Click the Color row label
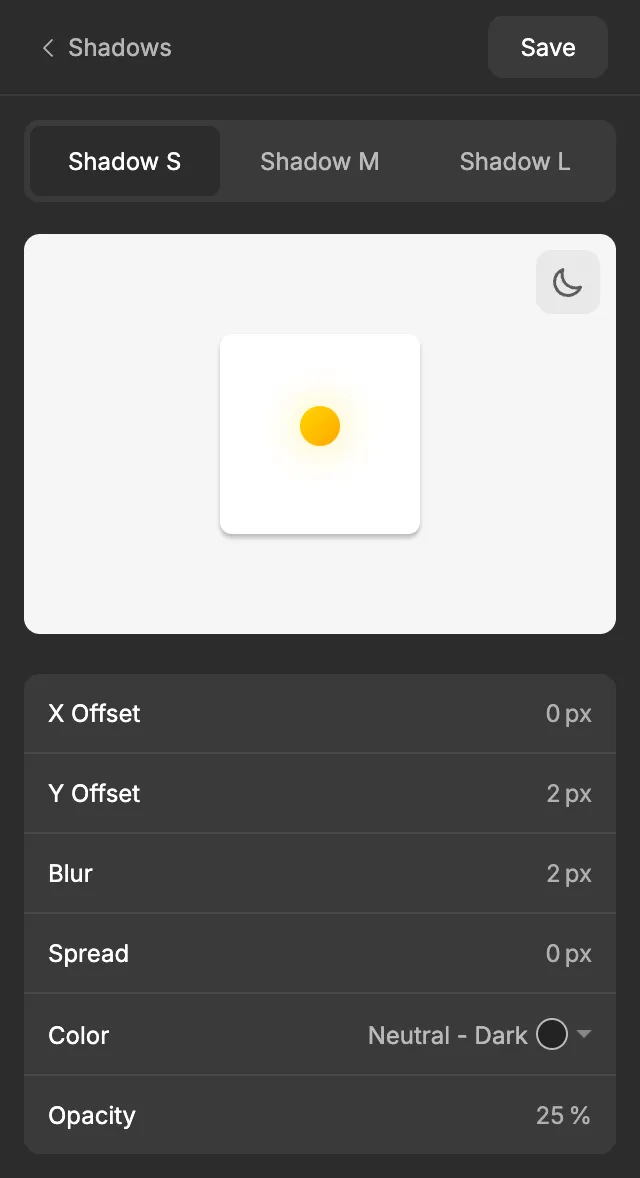Screen dimensions: 640x1178 79,1035
